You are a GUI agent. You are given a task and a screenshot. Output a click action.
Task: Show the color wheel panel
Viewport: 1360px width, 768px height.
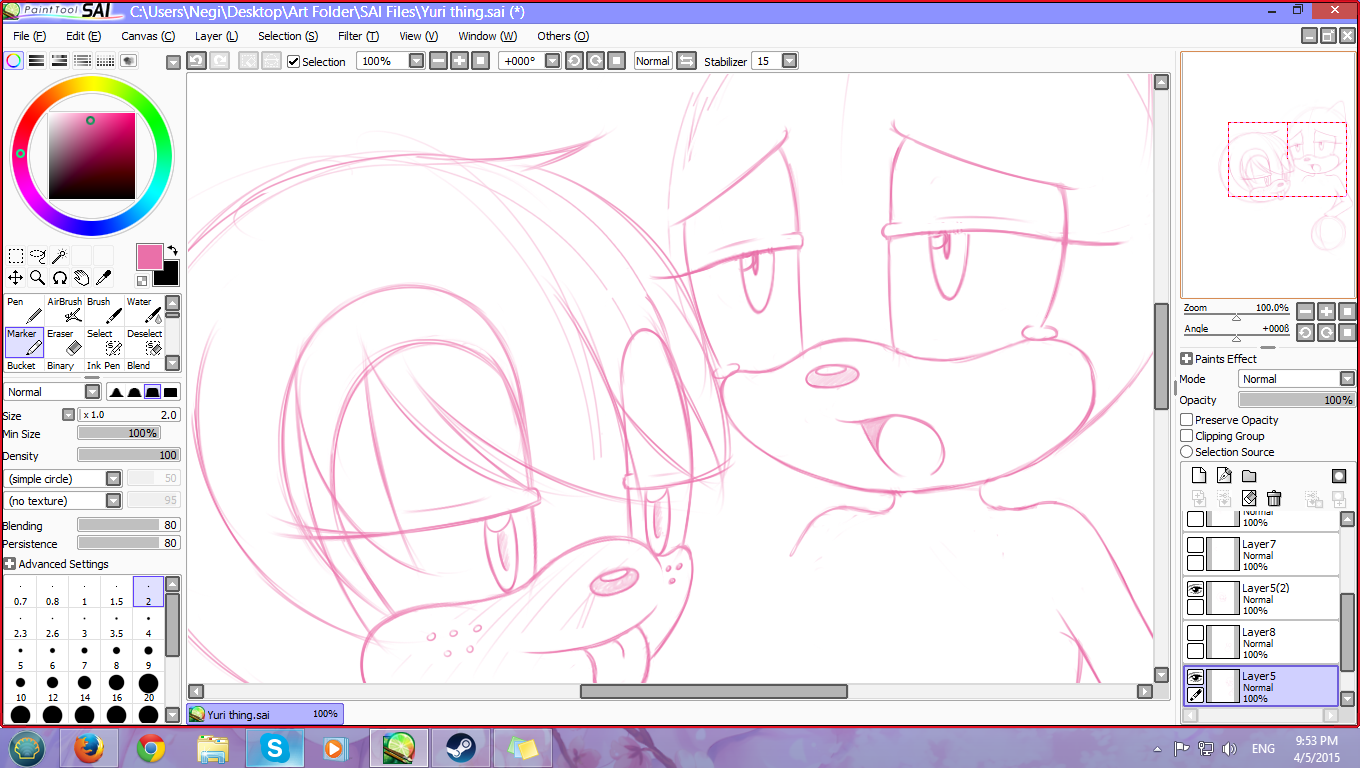coord(14,61)
